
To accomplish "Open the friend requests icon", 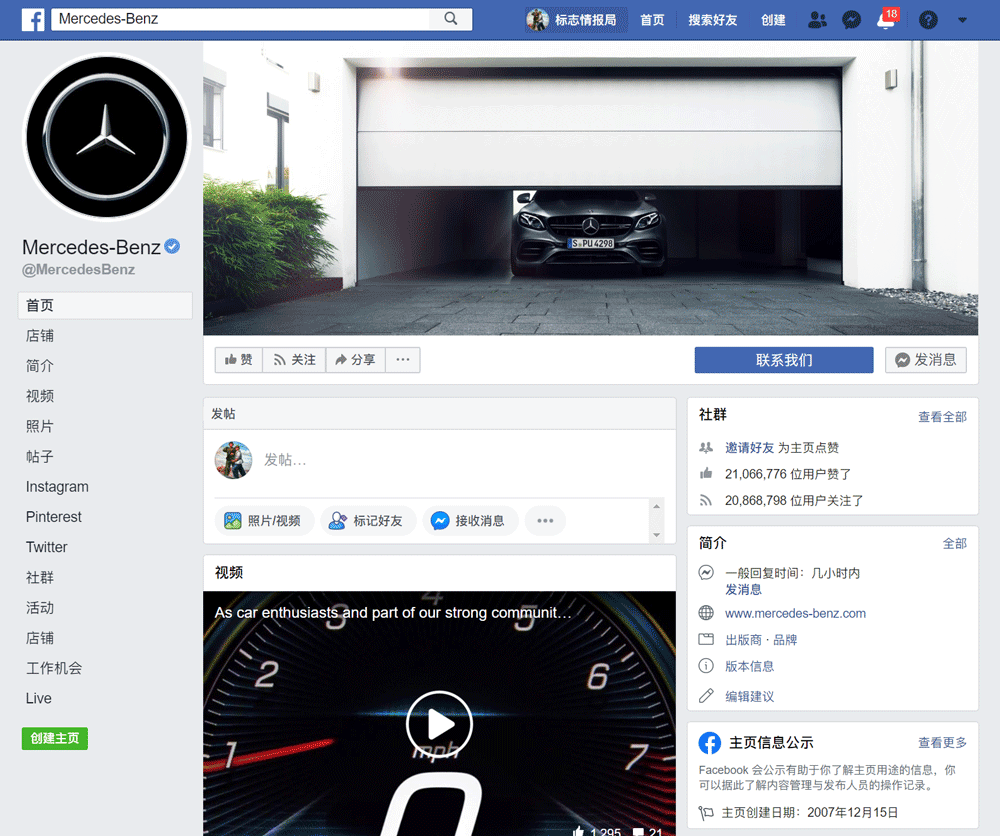I will point(817,20).
